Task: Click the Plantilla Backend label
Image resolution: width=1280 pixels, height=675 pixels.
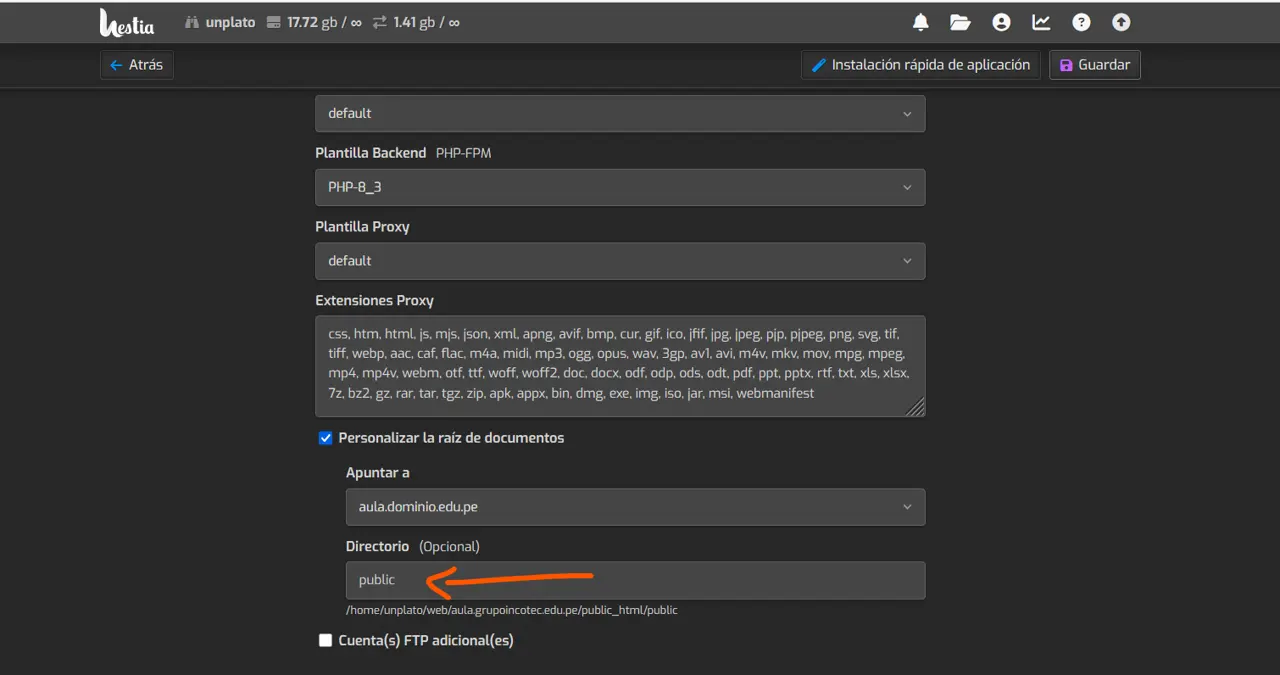Action: tap(370, 153)
